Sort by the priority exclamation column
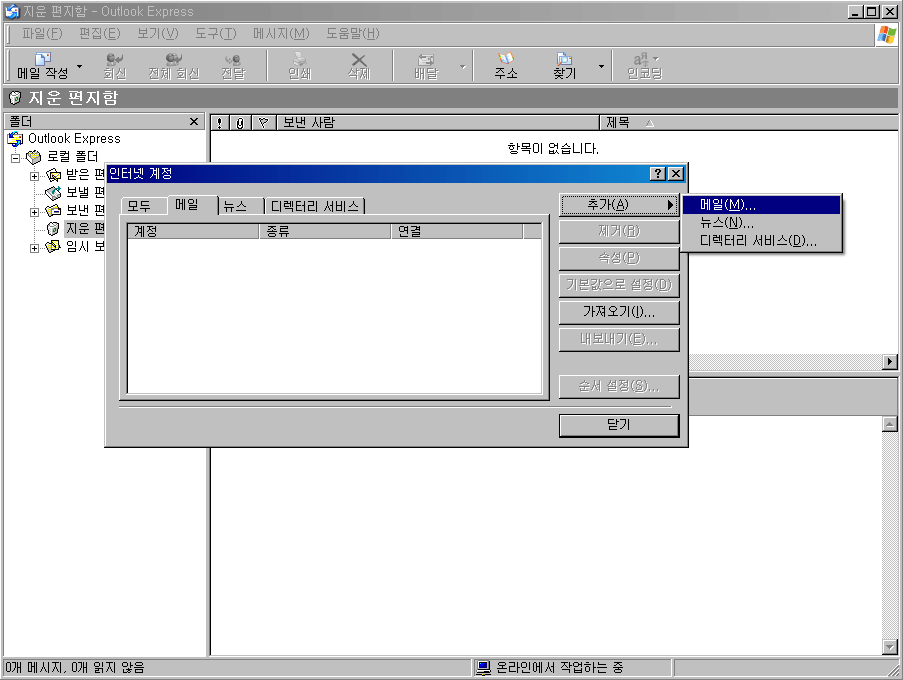Image resolution: width=903 pixels, height=680 pixels. pyautogui.click(x=219, y=123)
